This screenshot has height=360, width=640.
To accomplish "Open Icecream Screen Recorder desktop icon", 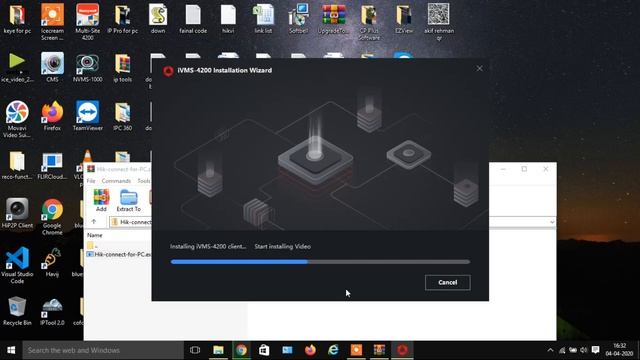I will tap(52, 22).
